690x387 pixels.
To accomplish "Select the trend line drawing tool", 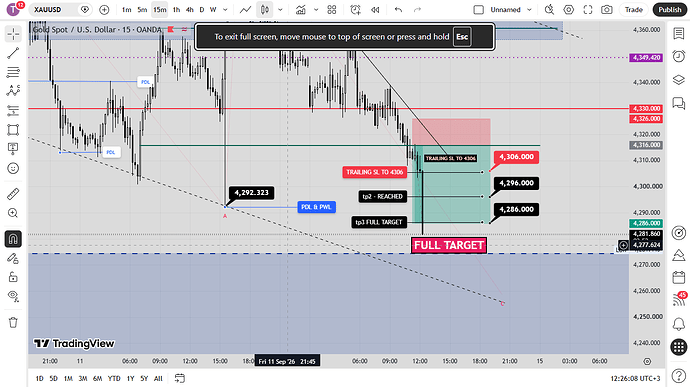I will 13,53.
